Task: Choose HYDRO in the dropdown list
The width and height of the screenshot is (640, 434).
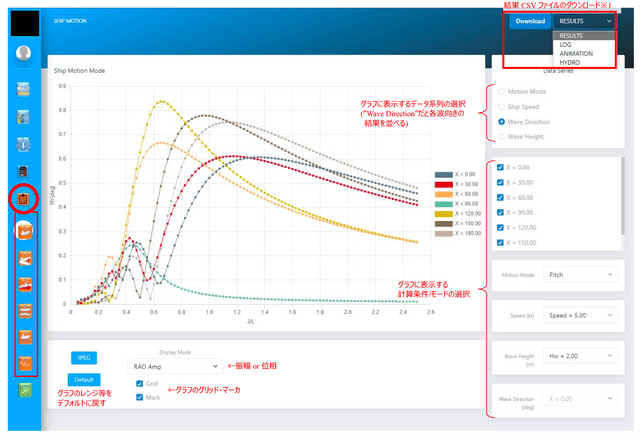Action: [x=584, y=62]
